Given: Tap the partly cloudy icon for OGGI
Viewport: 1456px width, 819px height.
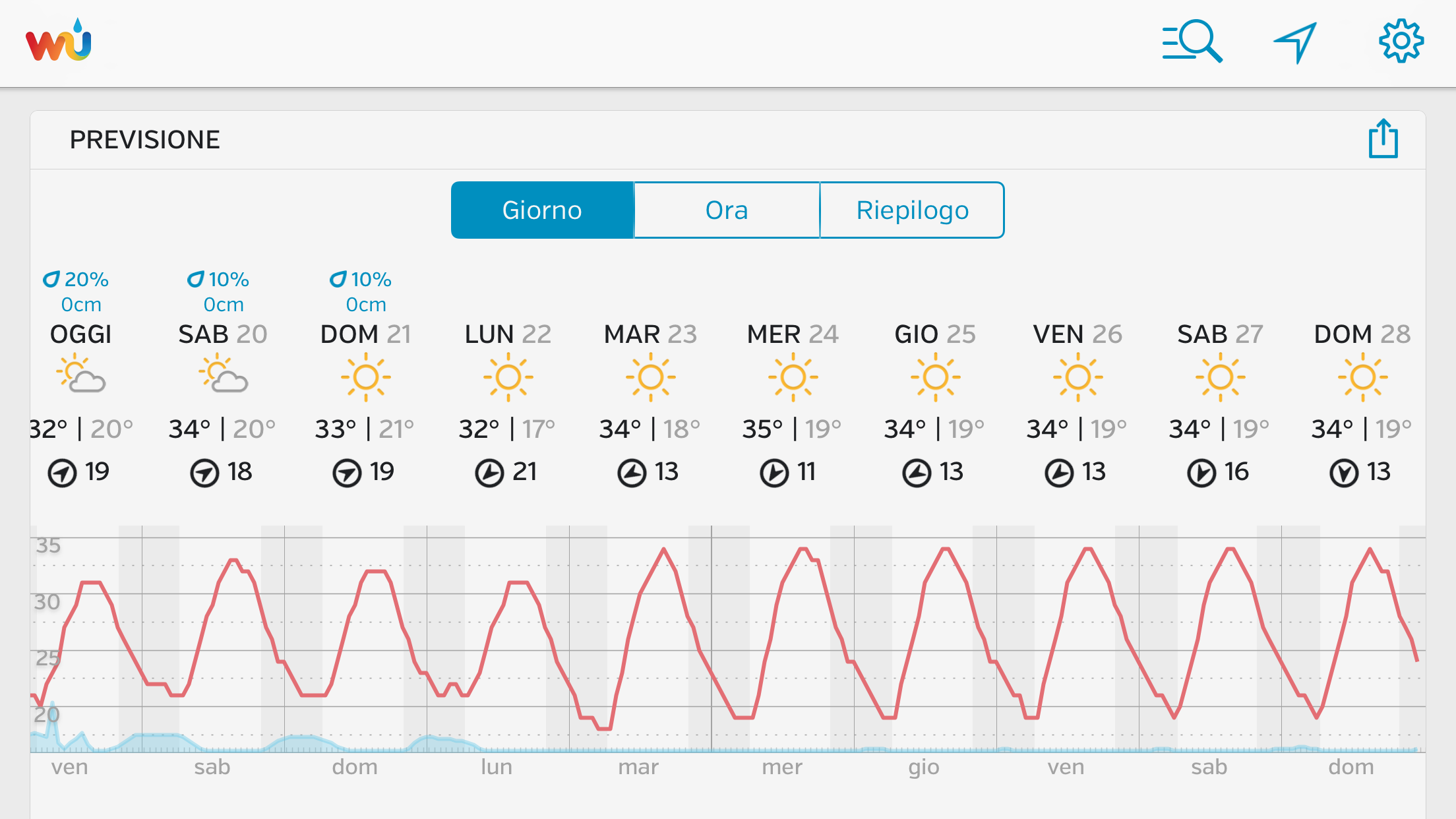Looking at the screenshot, I should [x=81, y=375].
